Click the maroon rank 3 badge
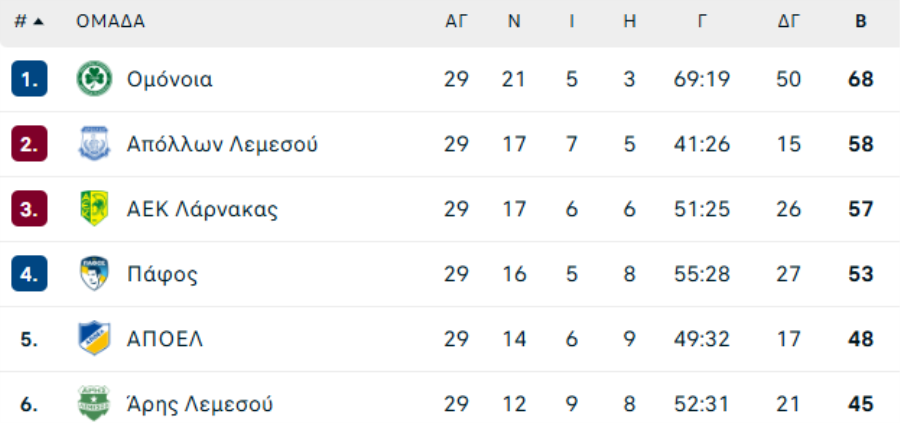The width and height of the screenshot is (900, 423). pos(29,209)
